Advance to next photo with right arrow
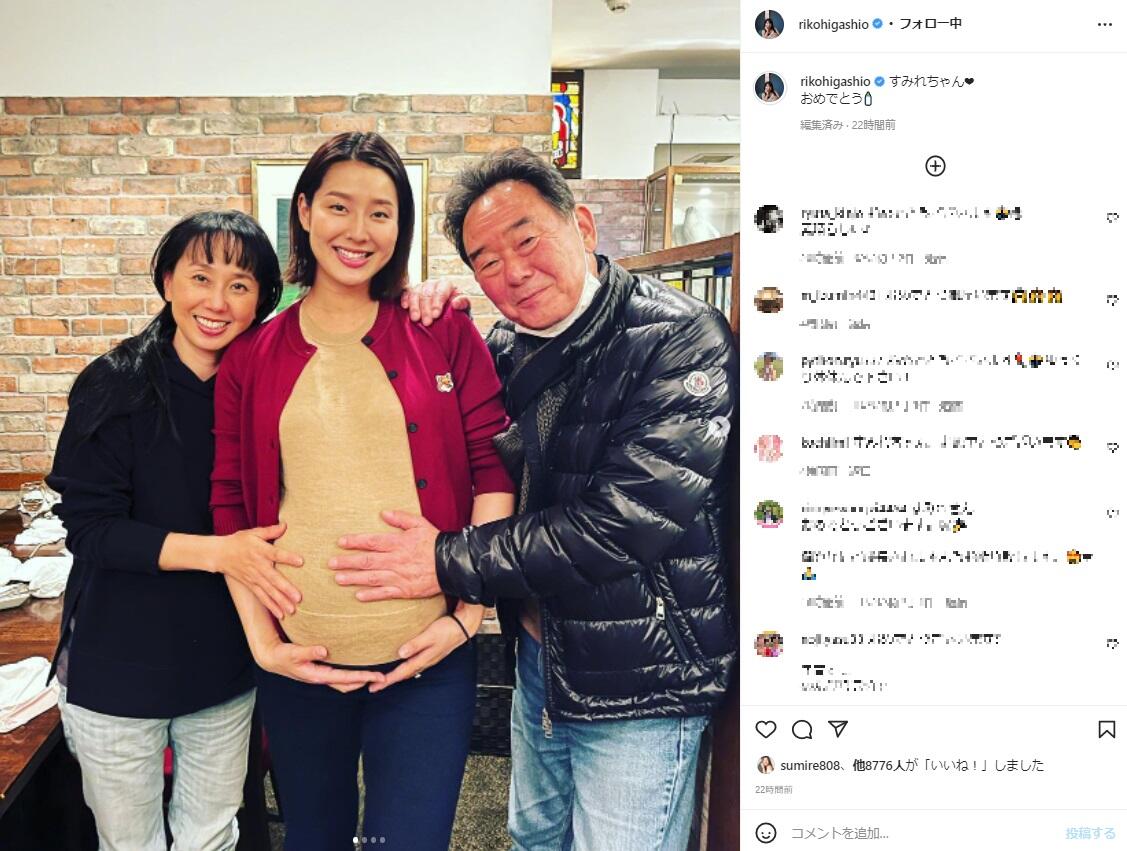1127x851 pixels. (720, 426)
